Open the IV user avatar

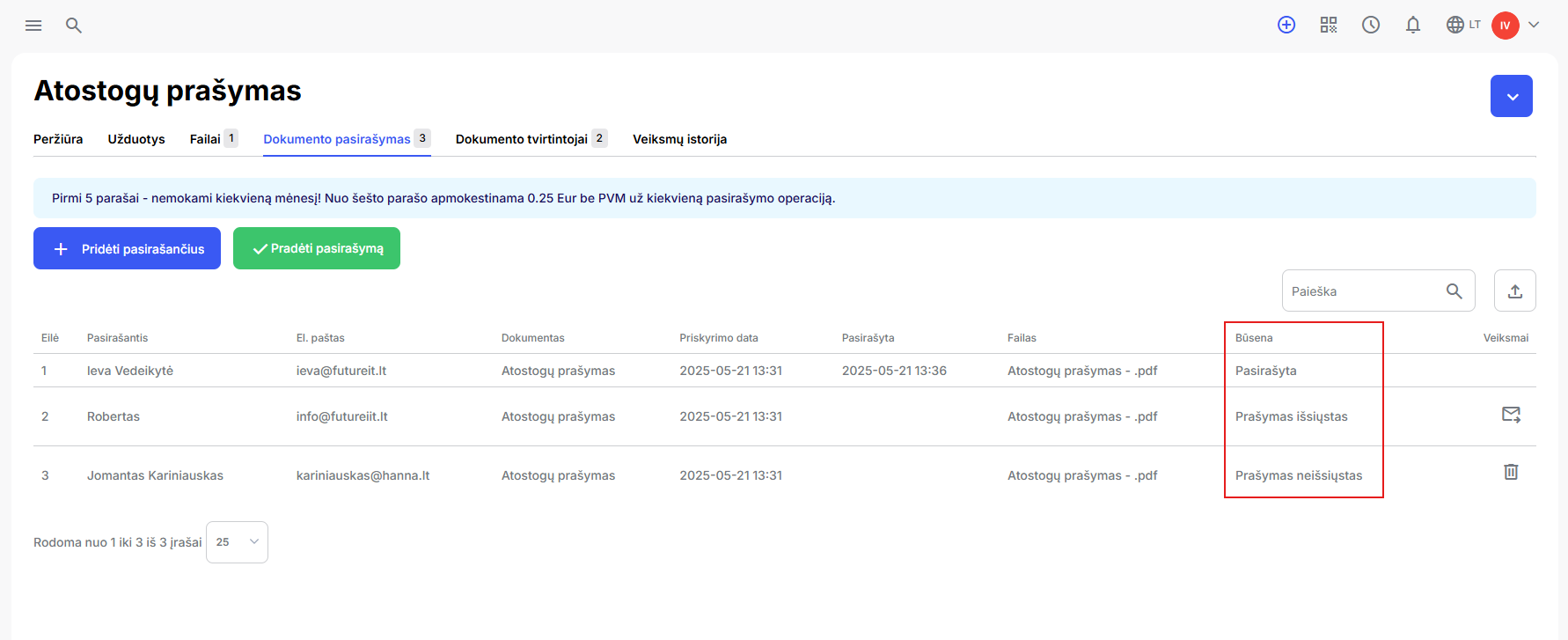point(1506,26)
